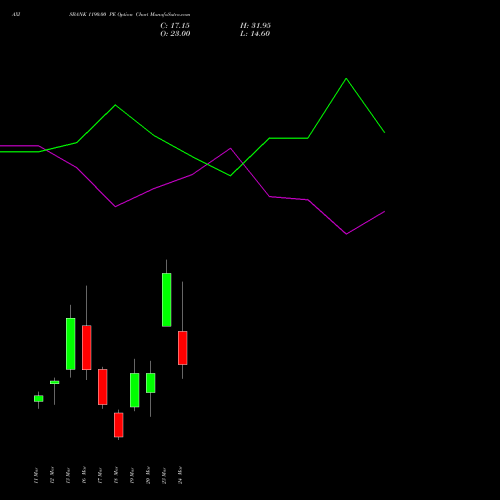This screenshot has width=500, height=500.
Task: Select the green candle for 20 Mar
Action: (x=151, y=383)
